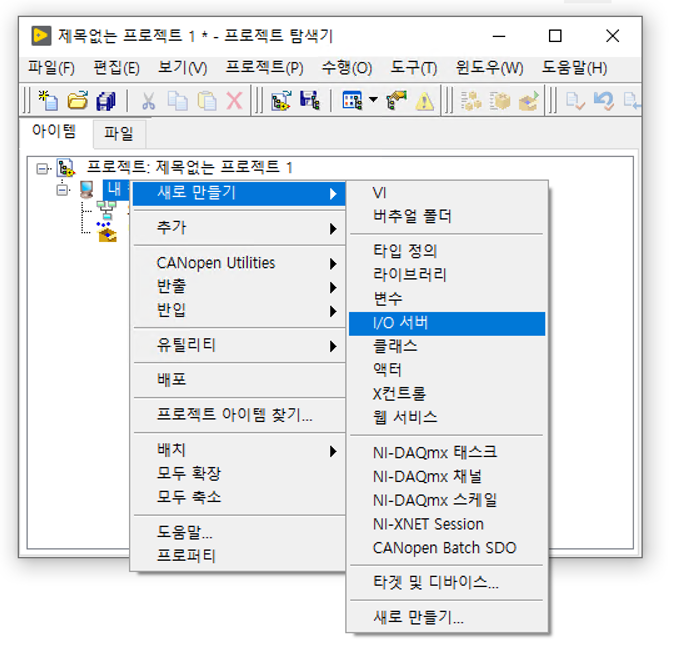Open the 도움말(H) menu
The width and height of the screenshot is (674, 651).
pos(574,68)
